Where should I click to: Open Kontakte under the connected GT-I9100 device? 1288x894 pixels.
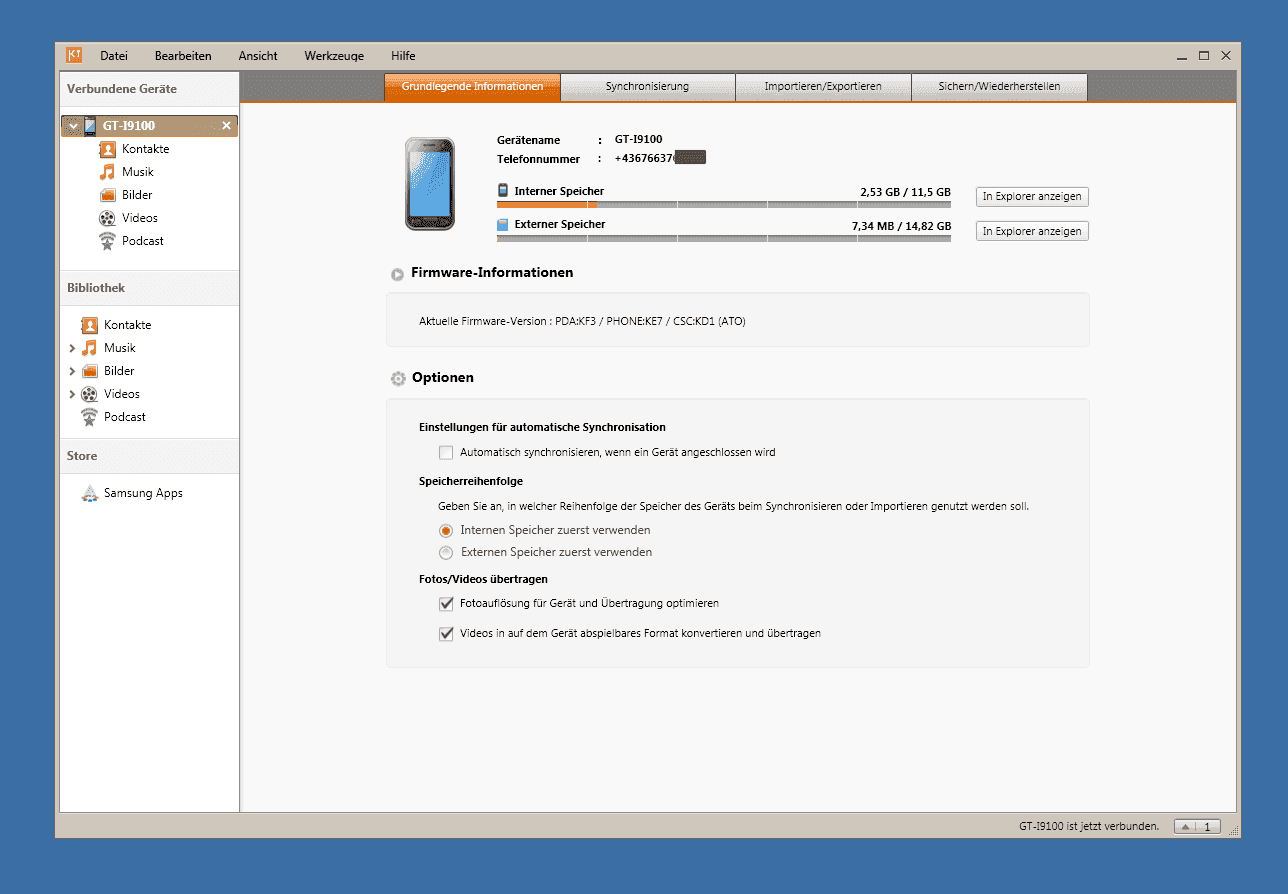click(x=135, y=149)
